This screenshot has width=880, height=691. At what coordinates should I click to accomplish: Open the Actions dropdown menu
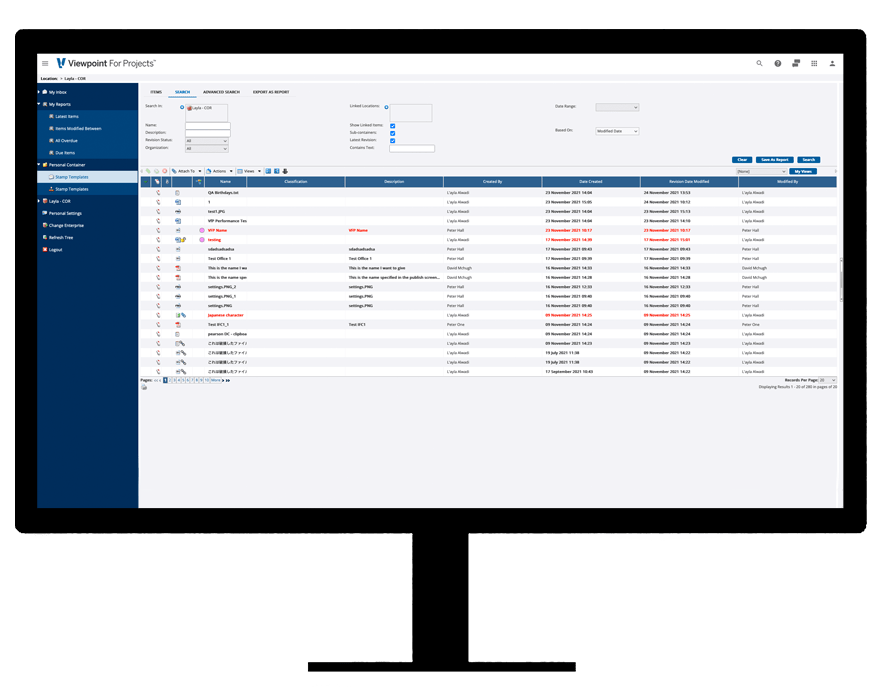click(219, 171)
